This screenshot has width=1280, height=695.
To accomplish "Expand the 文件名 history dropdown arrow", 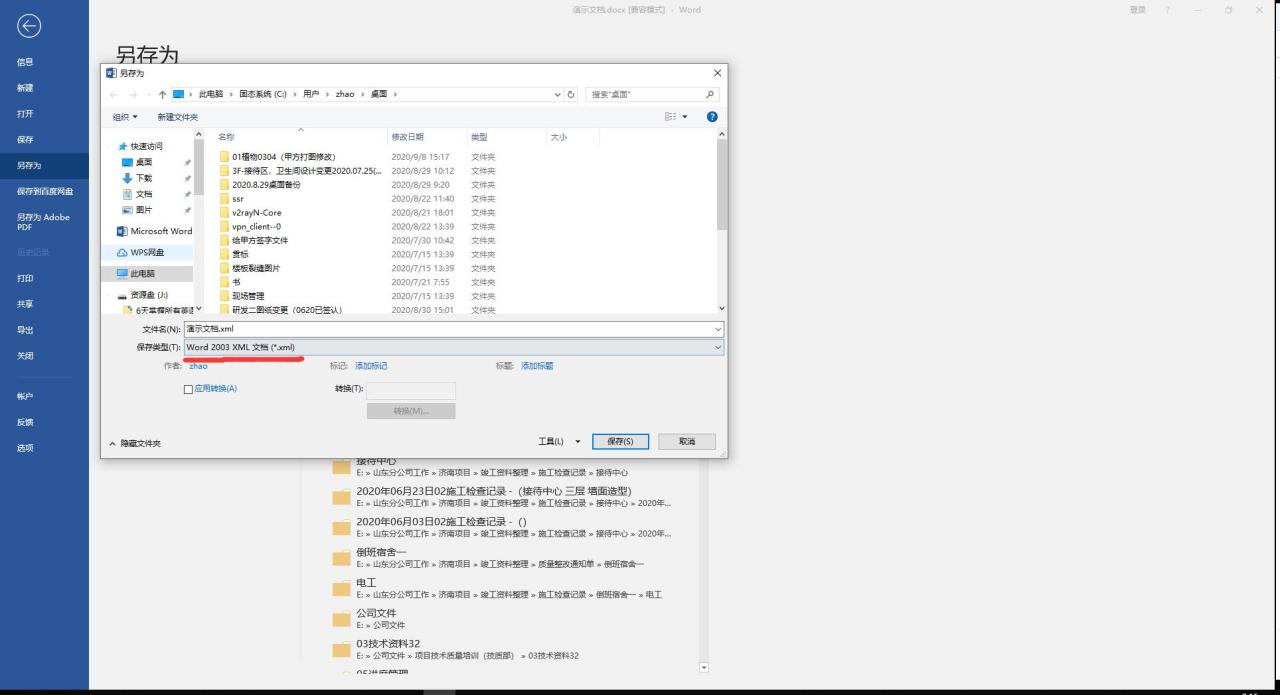I will tap(717, 329).
